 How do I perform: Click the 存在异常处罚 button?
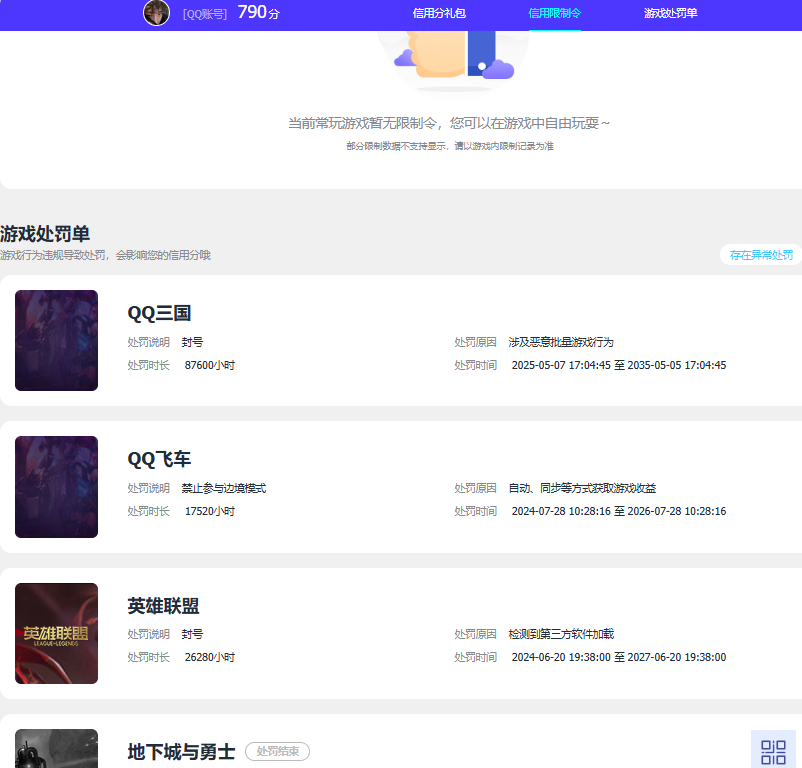pyautogui.click(x=760, y=255)
